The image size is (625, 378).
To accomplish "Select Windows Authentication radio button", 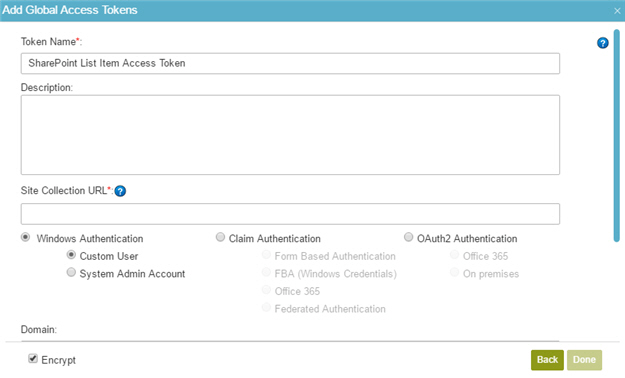I will pyautogui.click(x=26, y=237).
